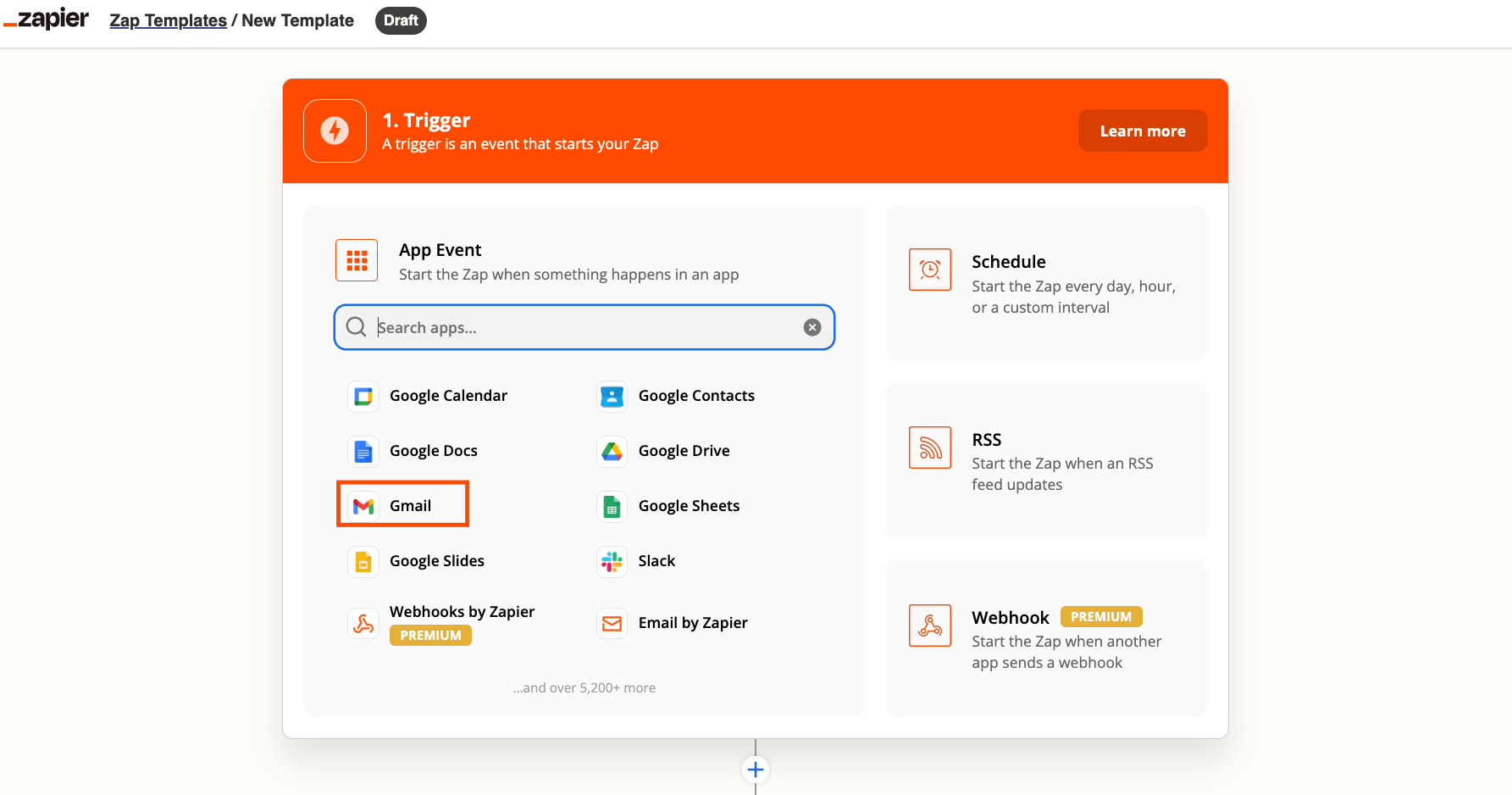Choose Google Docs app label
The width and height of the screenshot is (1512, 795).
434,451
